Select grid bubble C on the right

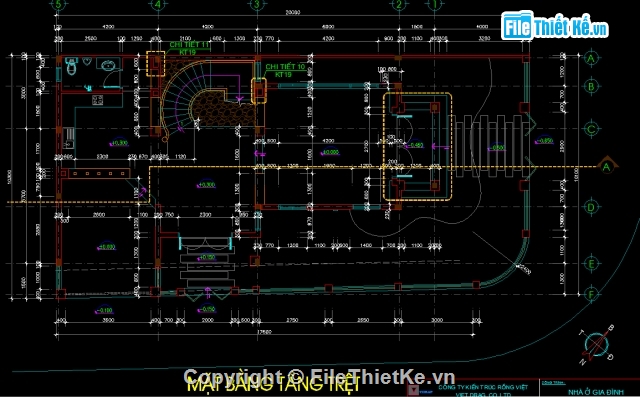[591, 129]
